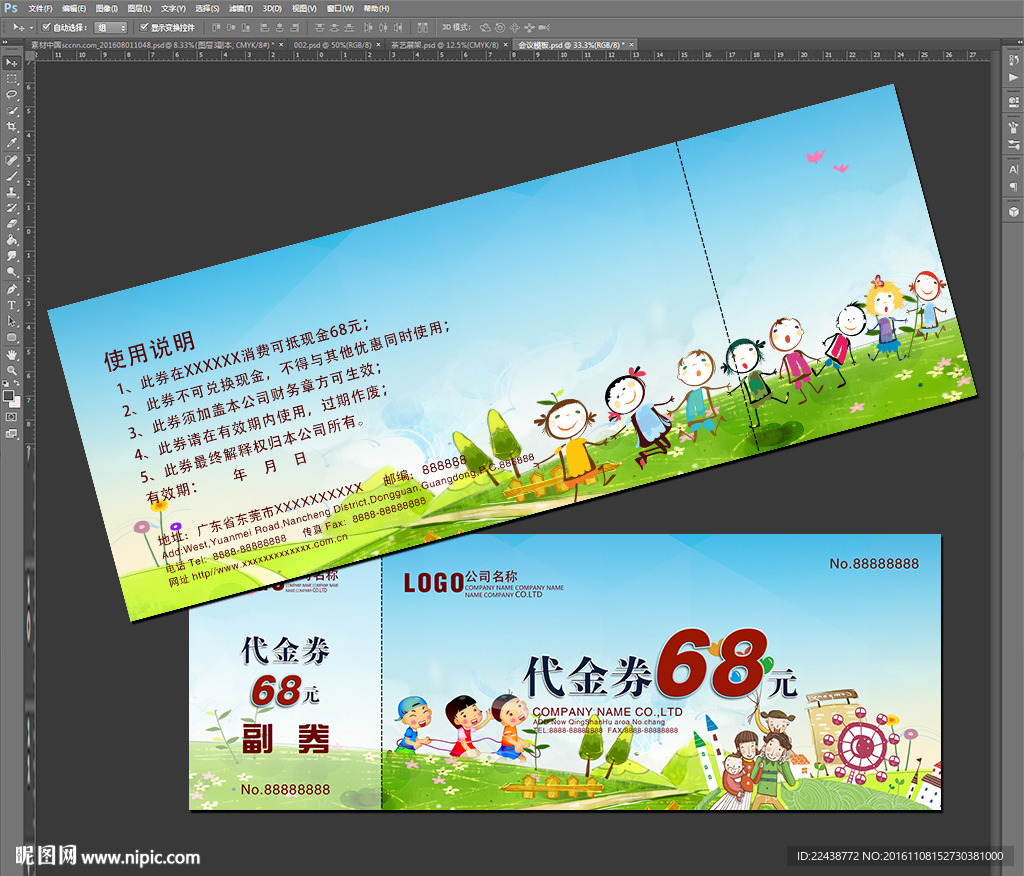Open the 选择(S) menu
1024x876 pixels.
(x=207, y=8)
